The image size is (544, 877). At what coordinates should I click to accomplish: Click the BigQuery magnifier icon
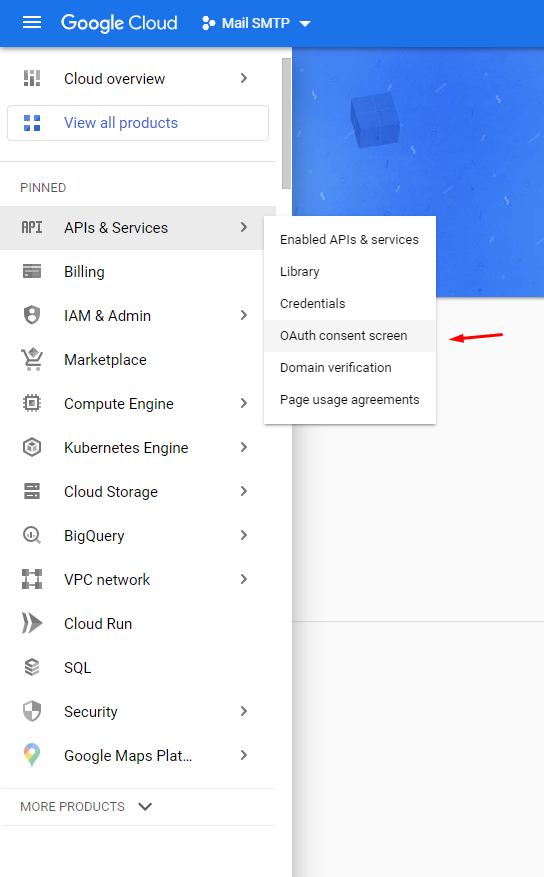[32, 535]
